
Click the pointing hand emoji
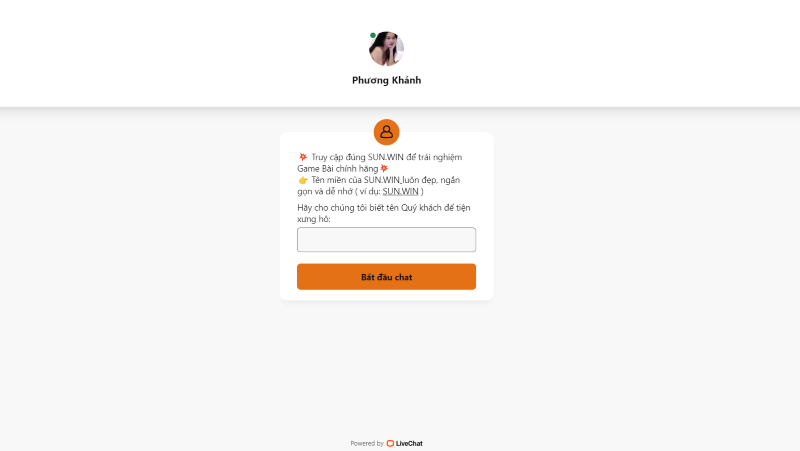[303, 180]
